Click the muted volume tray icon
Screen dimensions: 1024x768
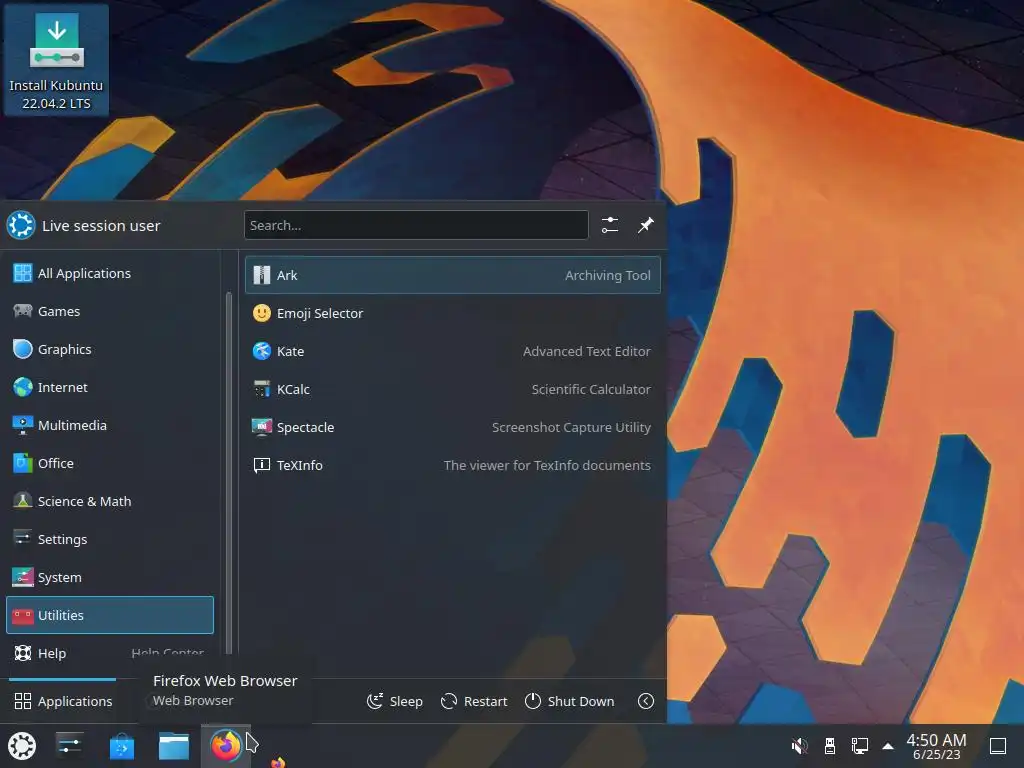click(799, 746)
